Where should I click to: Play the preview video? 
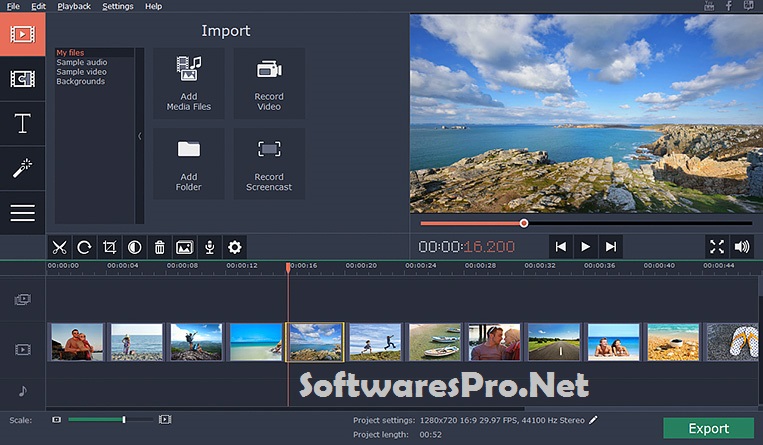pos(586,247)
